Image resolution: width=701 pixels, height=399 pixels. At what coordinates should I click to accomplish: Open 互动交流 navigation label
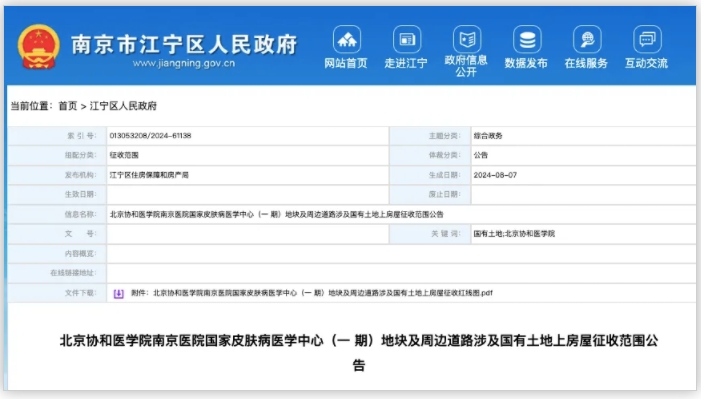pyautogui.click(x=646, y=64)
